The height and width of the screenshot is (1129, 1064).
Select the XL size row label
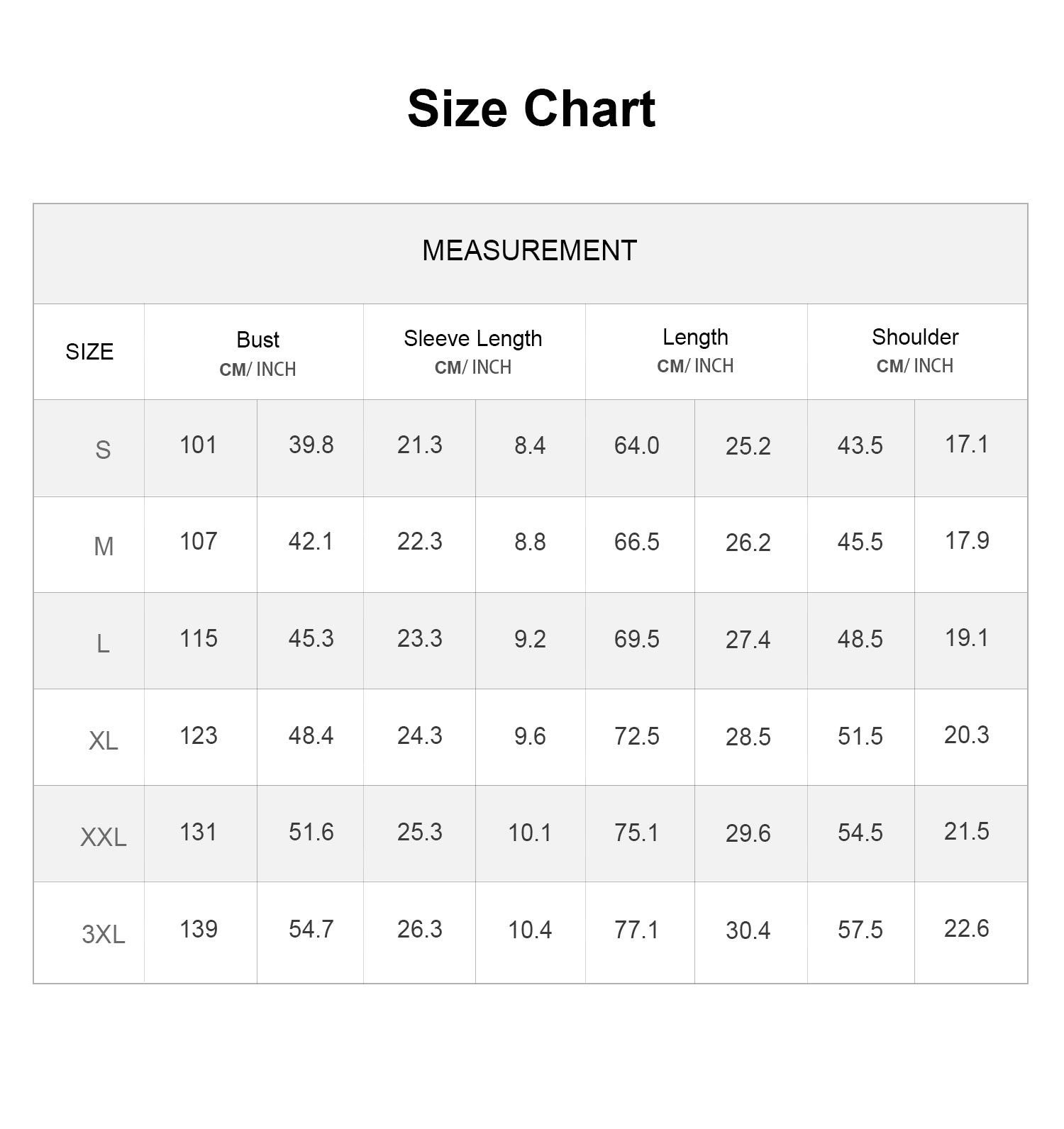(x=104, y=740)
